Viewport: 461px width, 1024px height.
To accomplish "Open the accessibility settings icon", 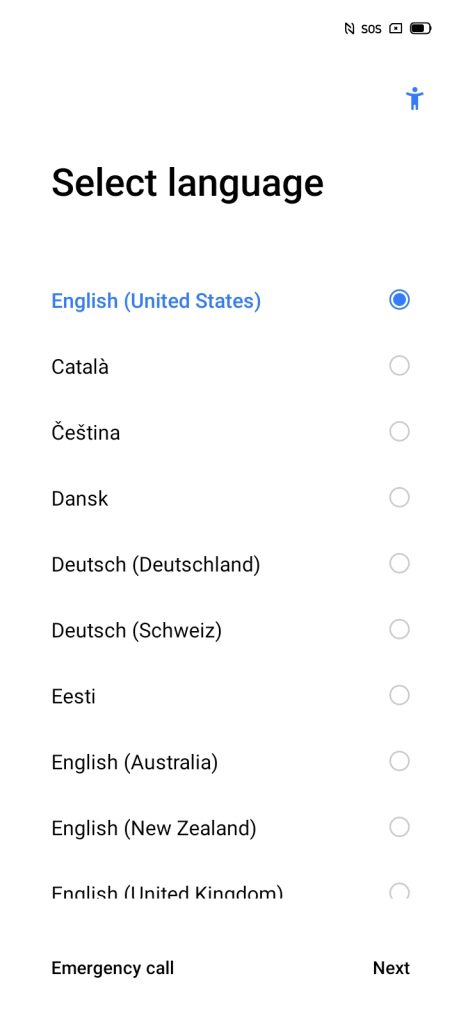I will point(414,99).
